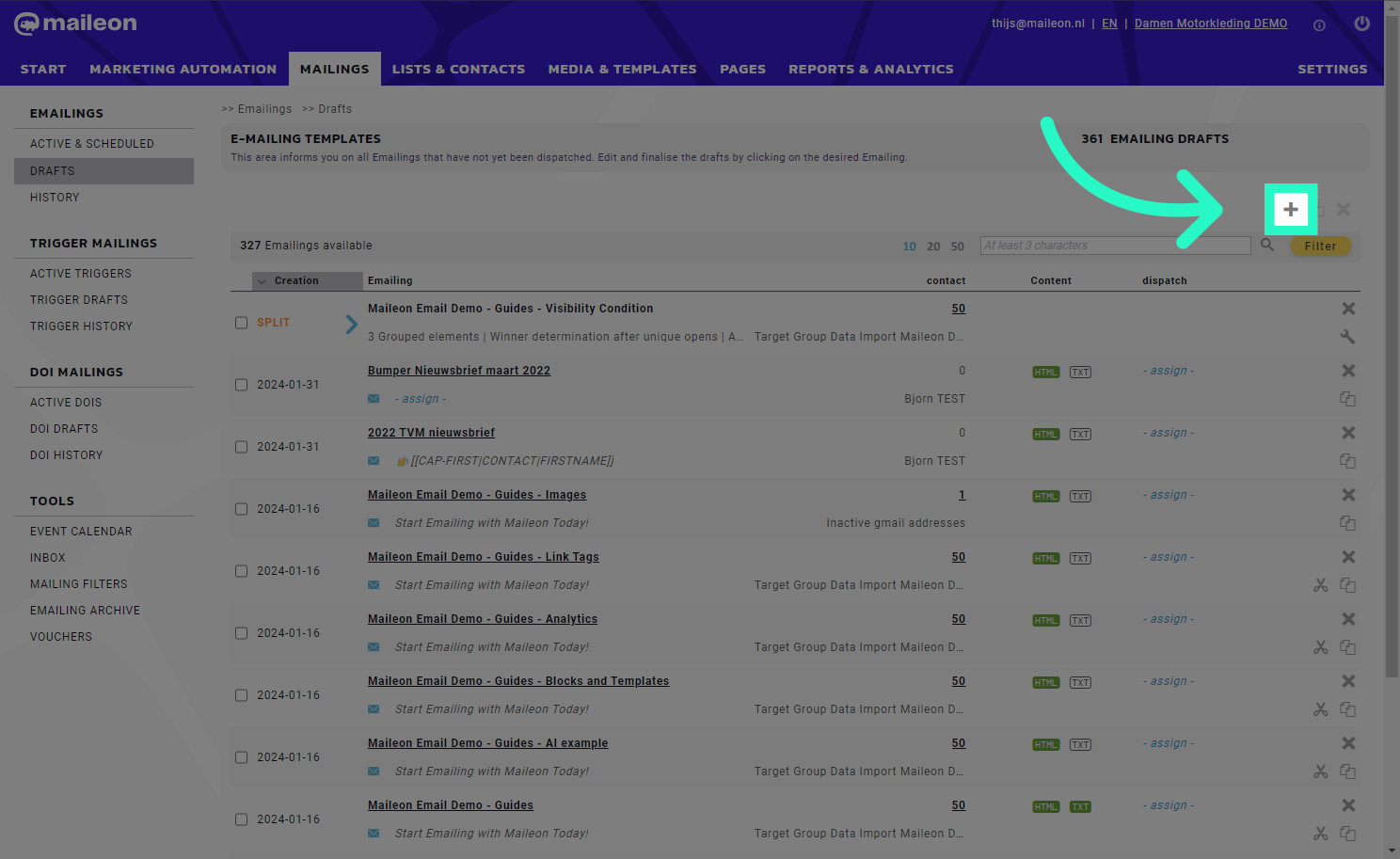The image size is (1400, 859).
Task: Show 20 emailings per page
Action: click(933, 247)
